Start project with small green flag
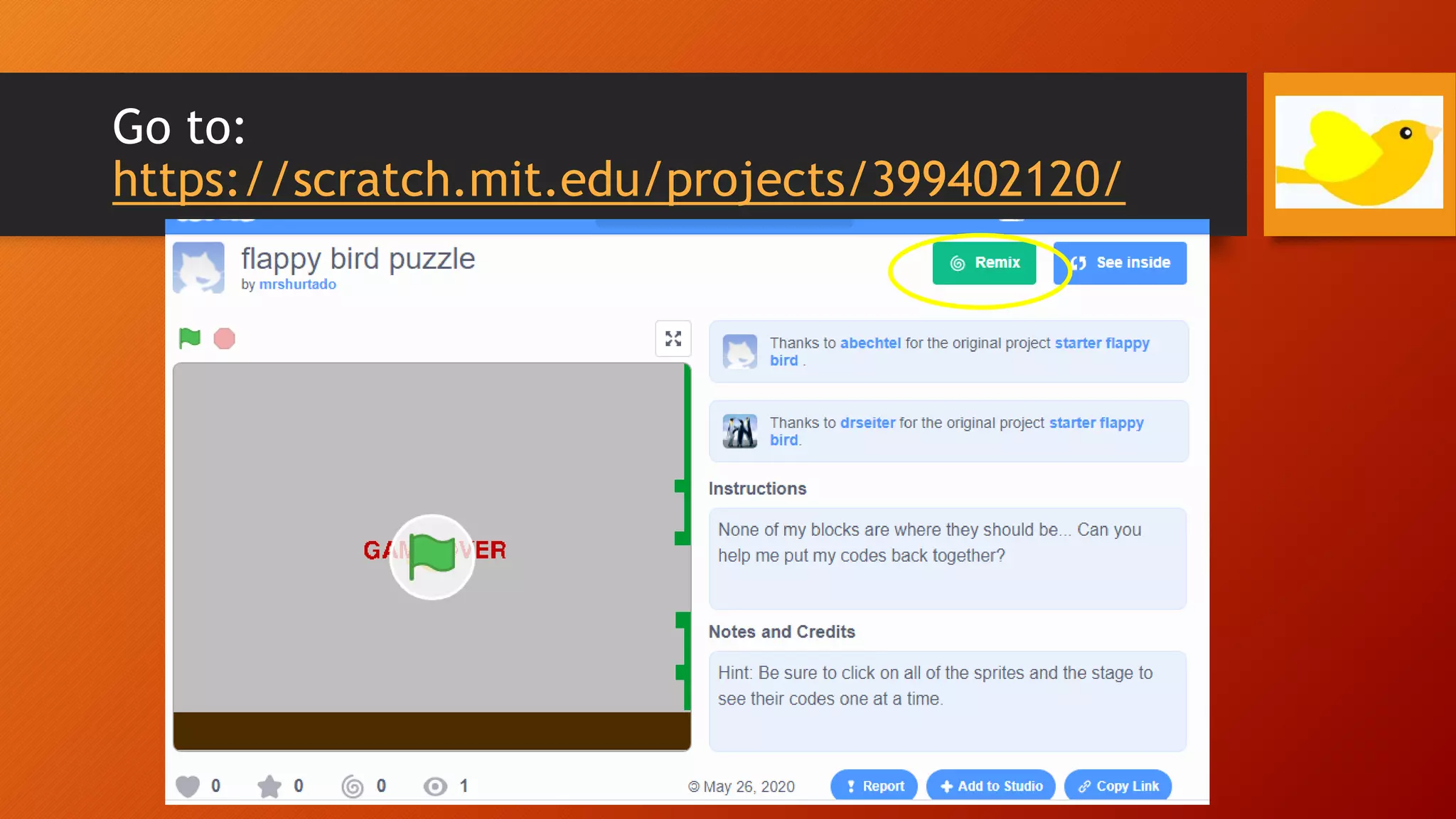 (x=190, y=338)
